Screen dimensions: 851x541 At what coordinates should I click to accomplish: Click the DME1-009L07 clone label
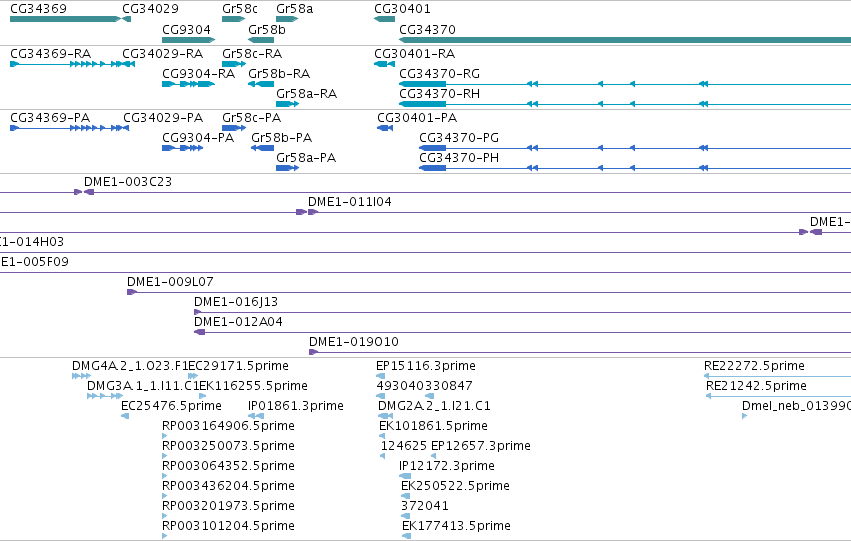[170, 282]
